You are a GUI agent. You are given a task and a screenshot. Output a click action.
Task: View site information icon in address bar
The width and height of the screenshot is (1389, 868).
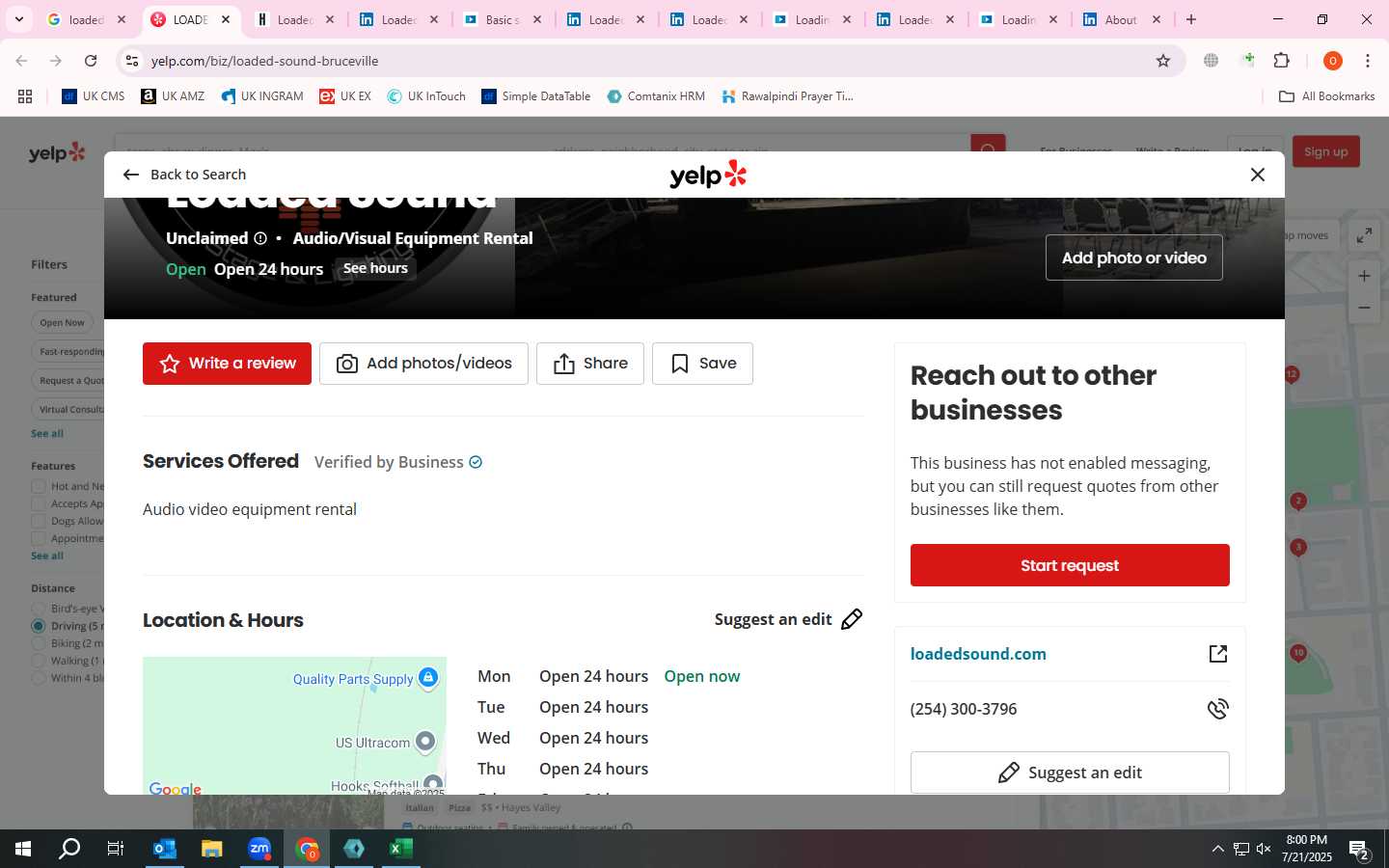[132, 61]
